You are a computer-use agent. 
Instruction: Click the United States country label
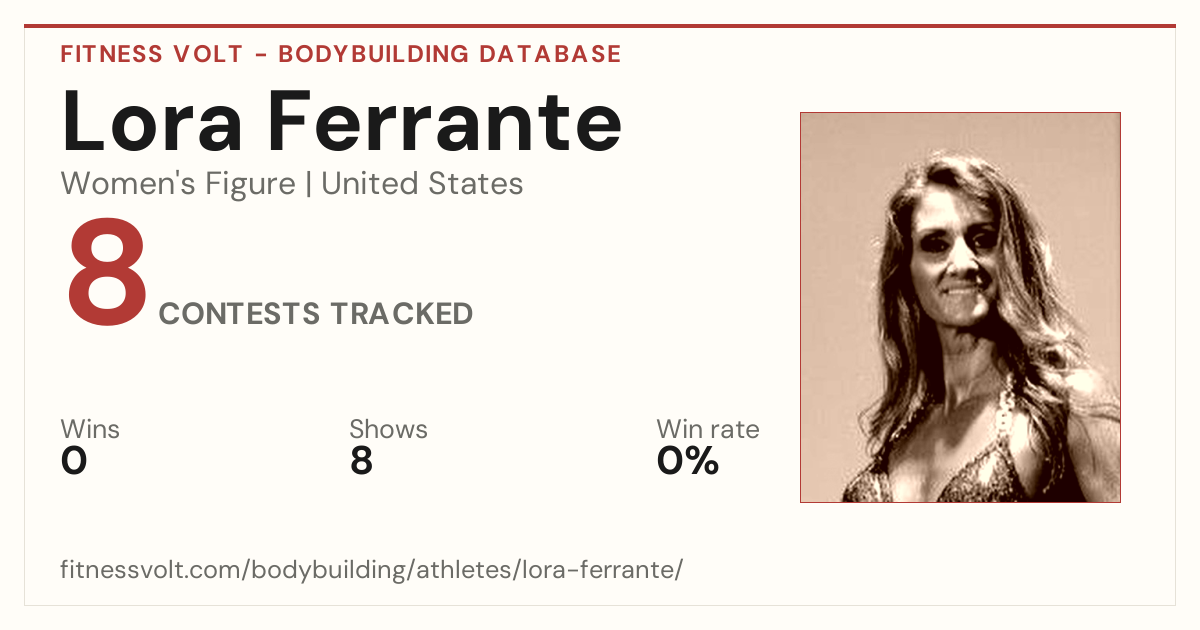pyautogui.click(x=422, y=184)
